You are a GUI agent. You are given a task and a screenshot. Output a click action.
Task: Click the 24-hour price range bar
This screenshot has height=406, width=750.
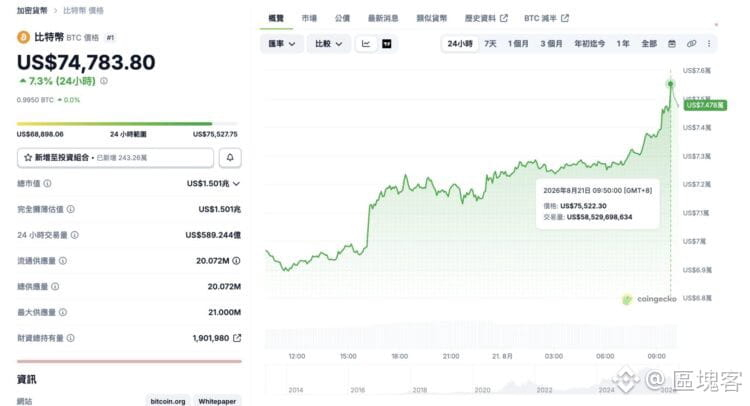127,124
